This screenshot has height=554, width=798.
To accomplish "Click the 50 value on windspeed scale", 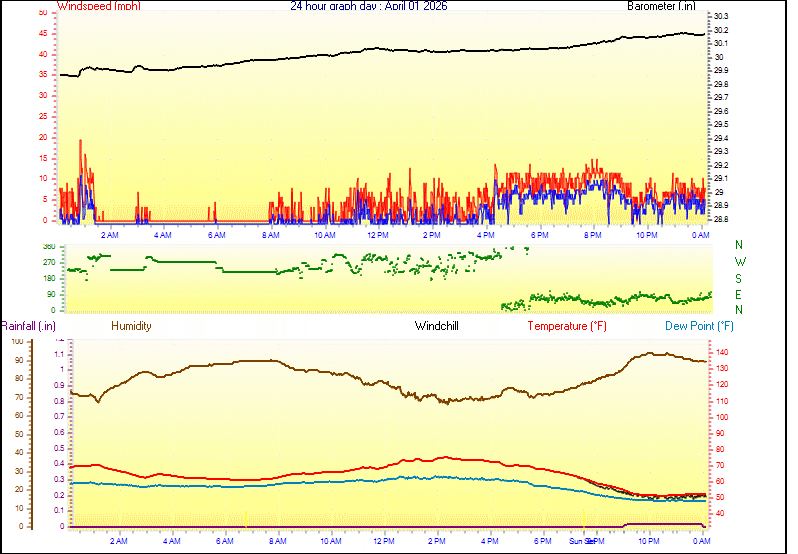I will [x=42, y=13].
